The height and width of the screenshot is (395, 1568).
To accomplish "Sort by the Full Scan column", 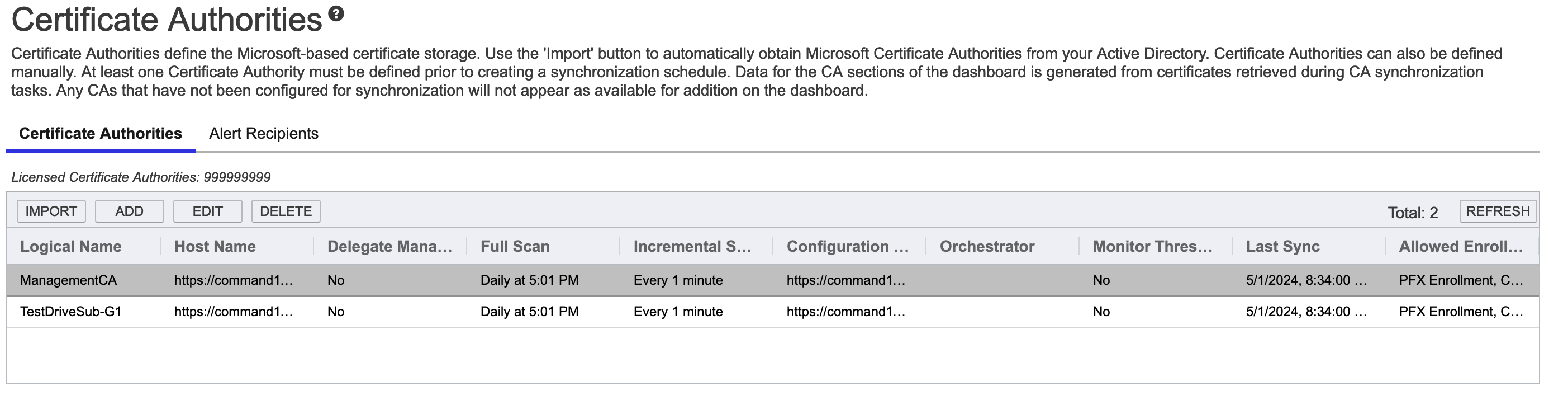I will [515, 246].
